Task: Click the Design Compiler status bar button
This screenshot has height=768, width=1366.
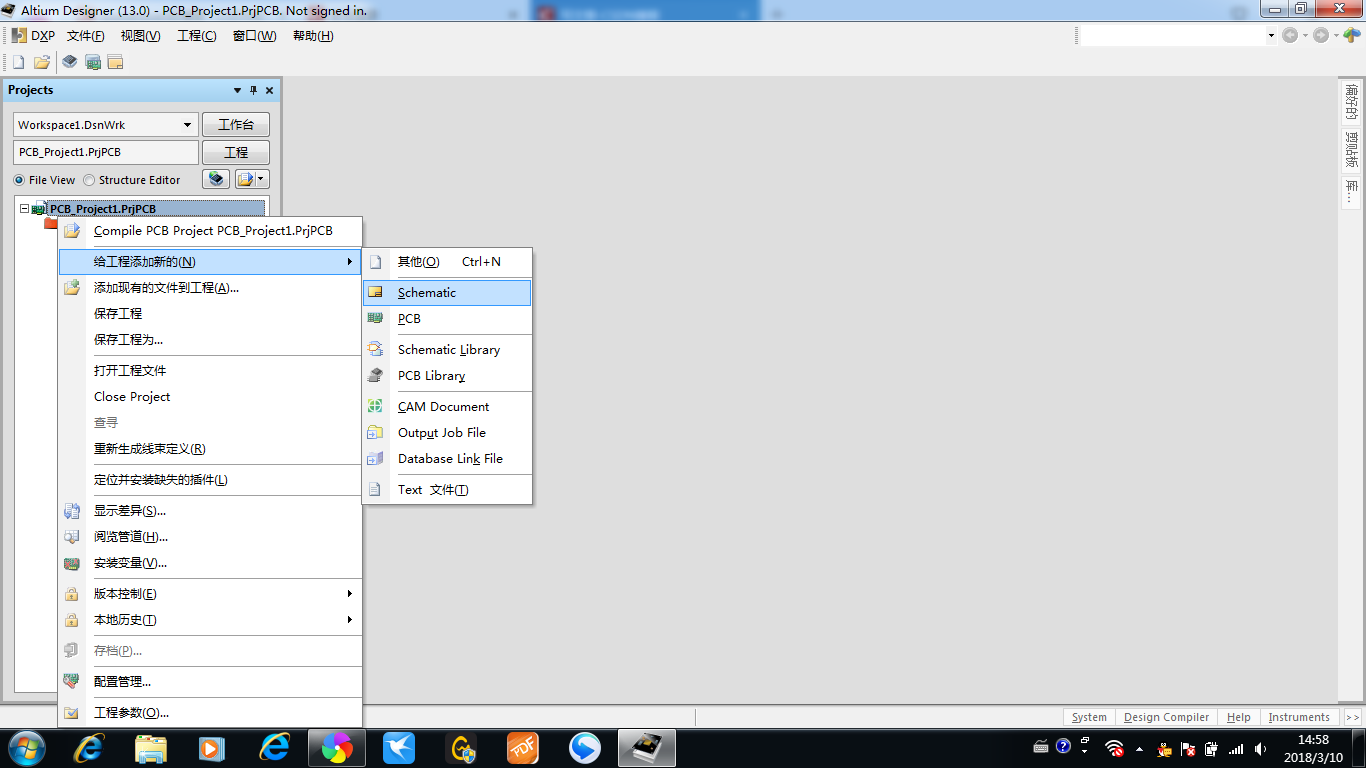Action: [x=1167, y=717]
